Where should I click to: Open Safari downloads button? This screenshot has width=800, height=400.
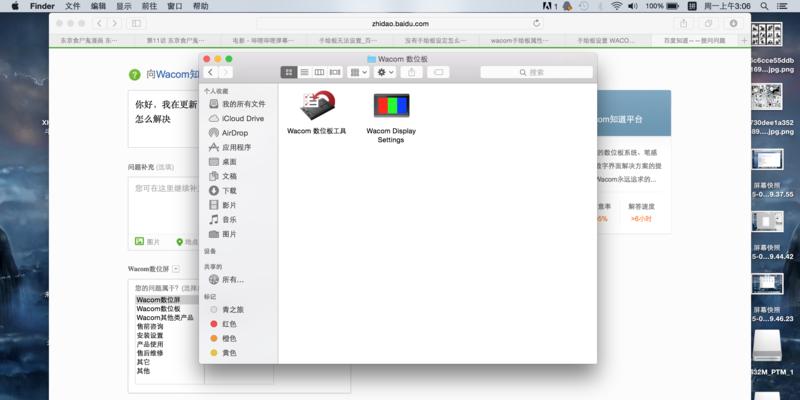[x=734, y=23]
